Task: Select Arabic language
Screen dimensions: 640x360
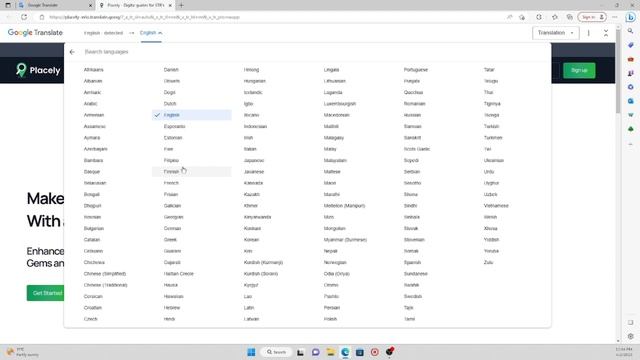Action: 91,104
